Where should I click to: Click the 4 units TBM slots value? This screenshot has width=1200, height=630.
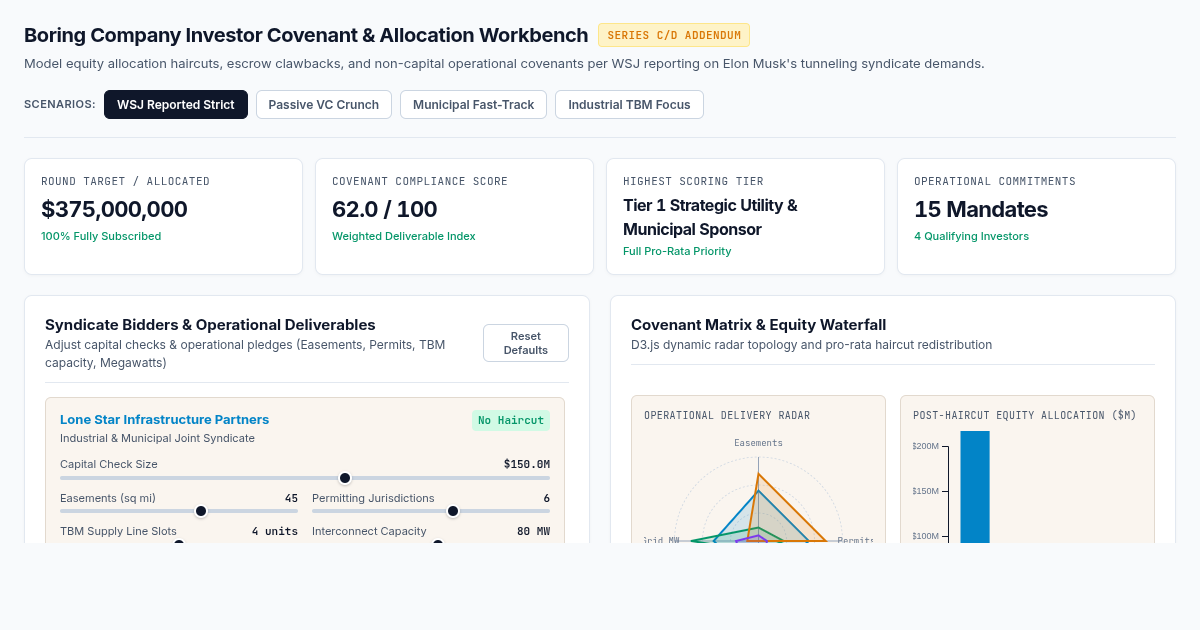[275, 531]
